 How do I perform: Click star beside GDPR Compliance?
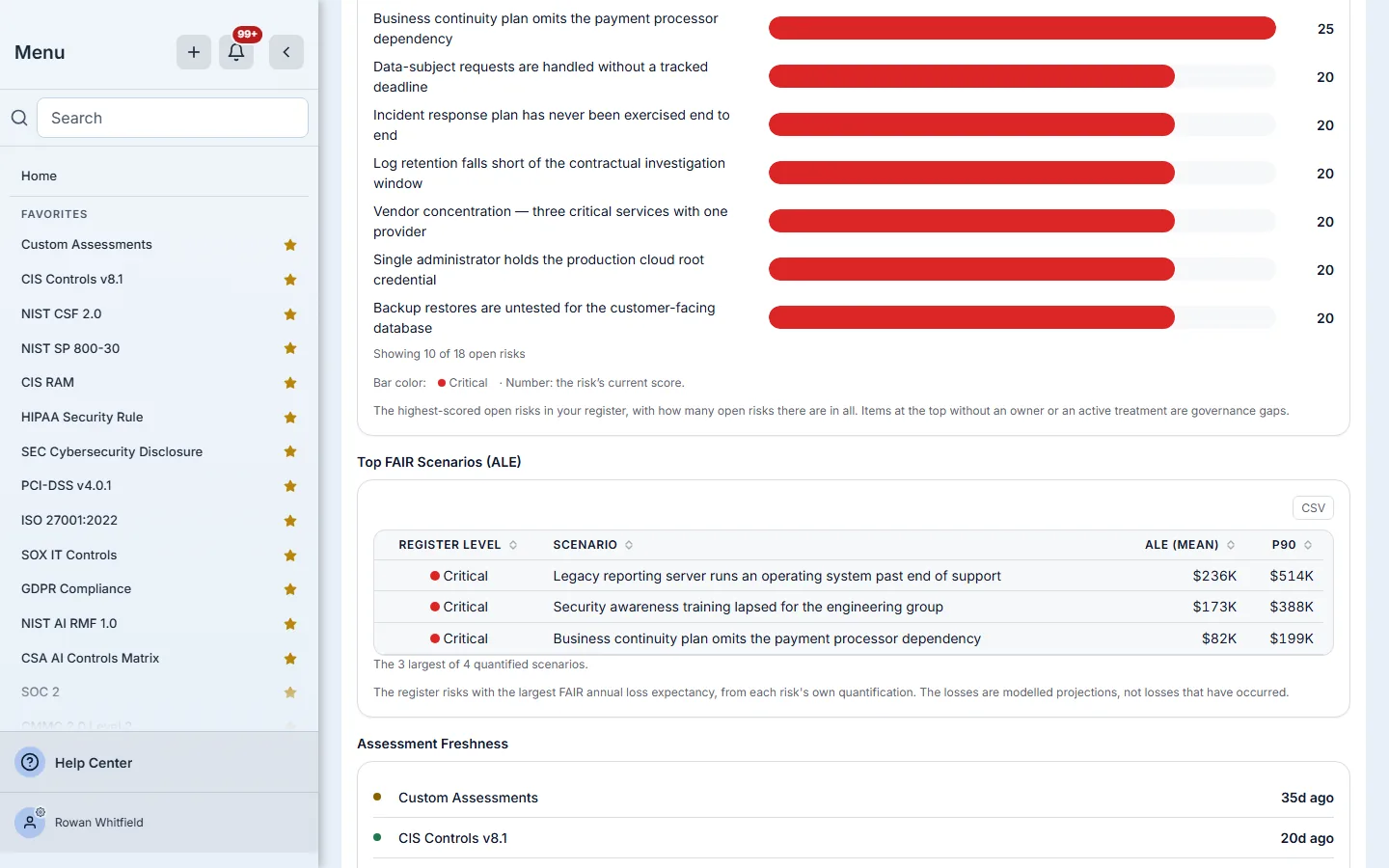(x=290, y=589)
